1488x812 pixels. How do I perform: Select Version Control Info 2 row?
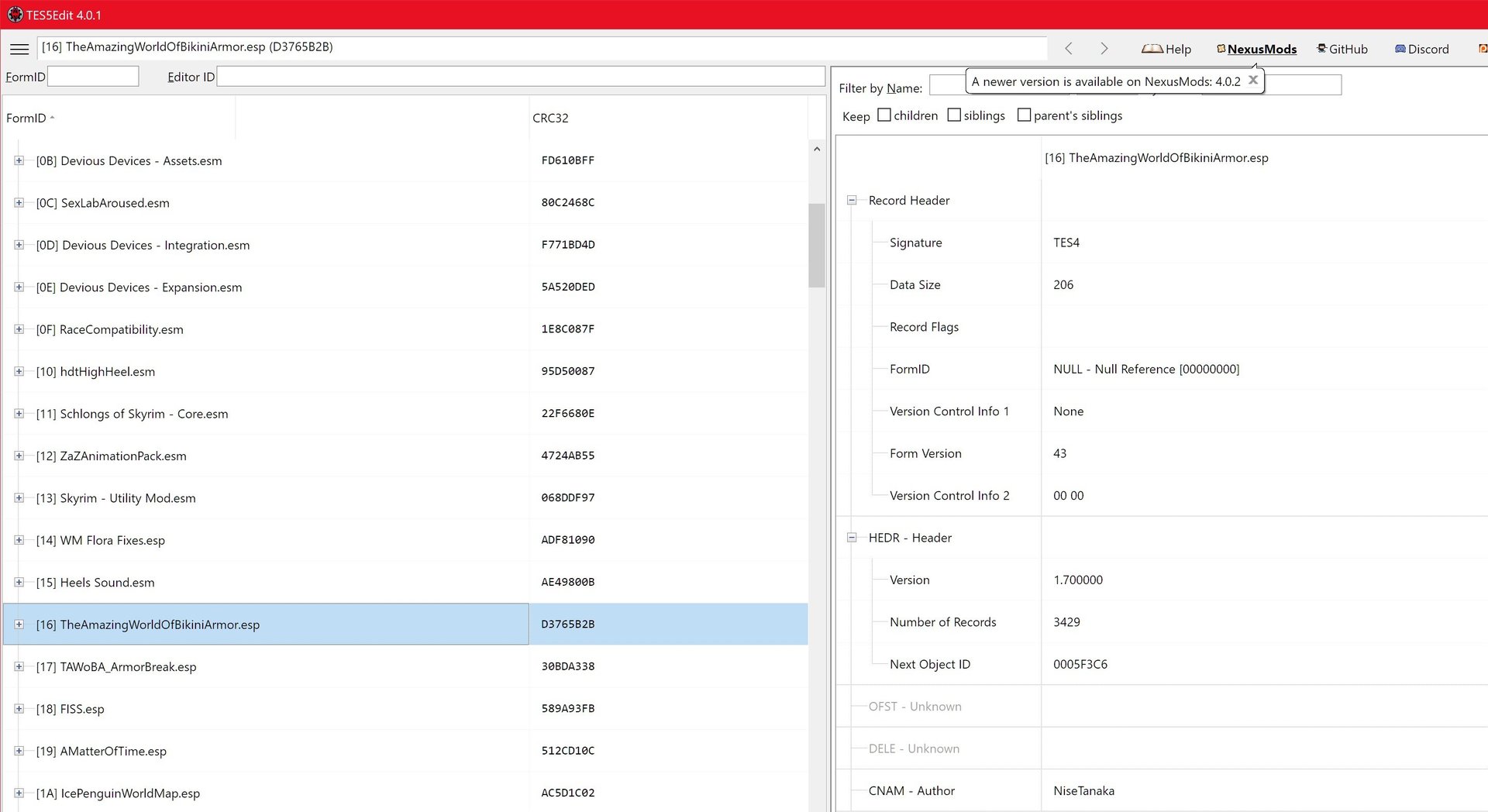[1162, 495]
